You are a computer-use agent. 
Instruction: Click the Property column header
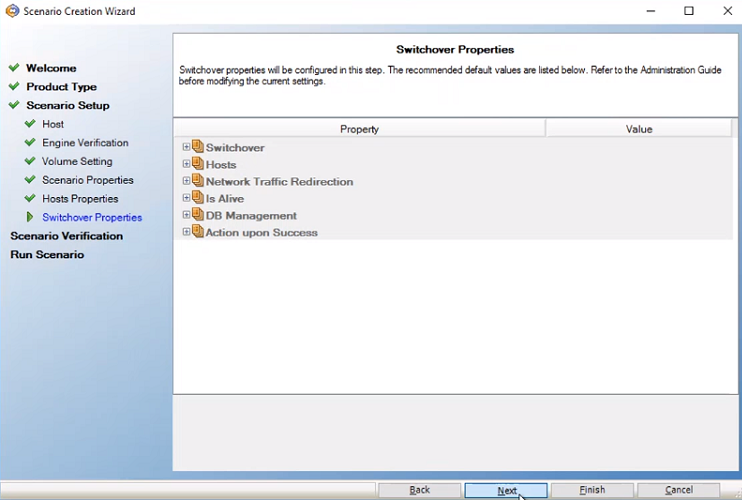[x=359, y=129]
